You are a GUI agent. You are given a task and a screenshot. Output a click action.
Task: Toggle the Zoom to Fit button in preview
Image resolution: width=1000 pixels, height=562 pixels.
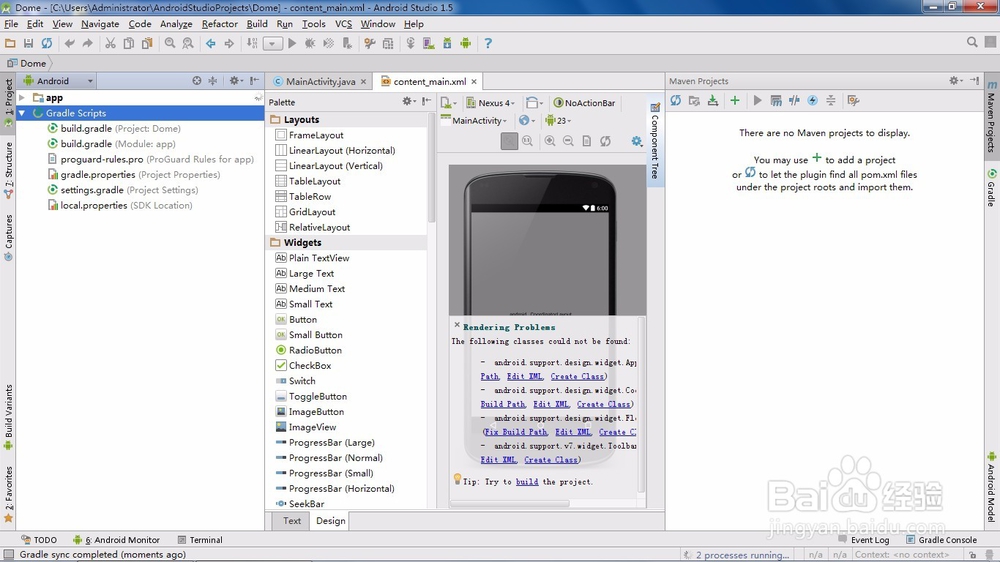point(509,141)
